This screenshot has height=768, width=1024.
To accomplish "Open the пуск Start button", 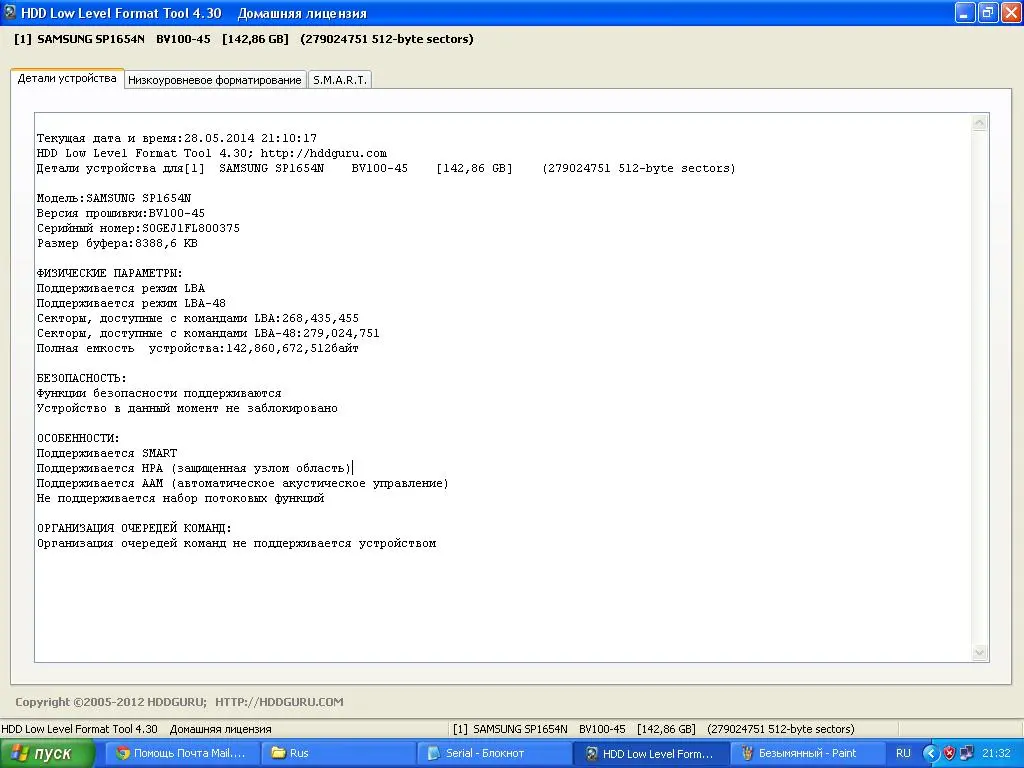I will tap(47, 753).
